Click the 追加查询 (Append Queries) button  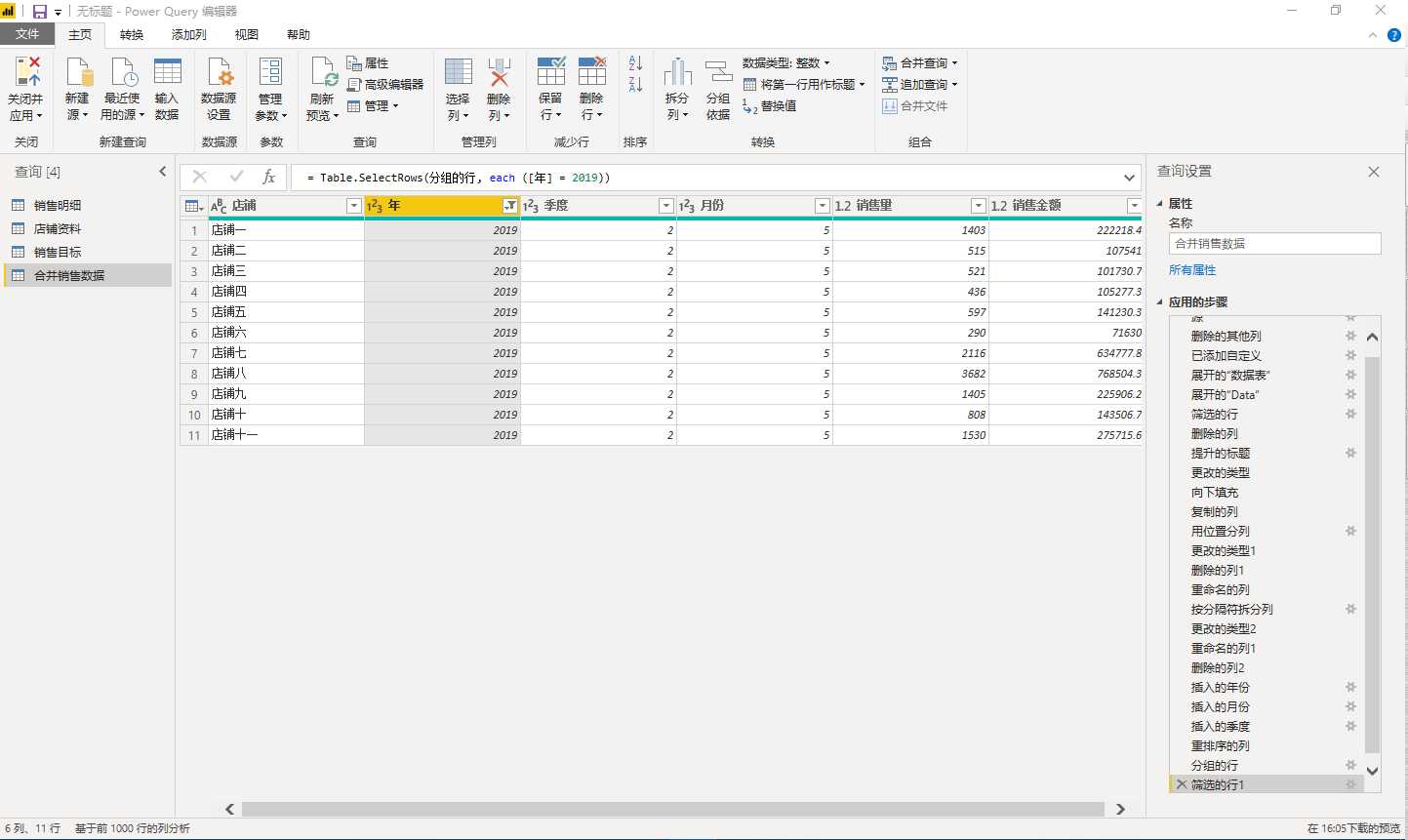(920, 84)
